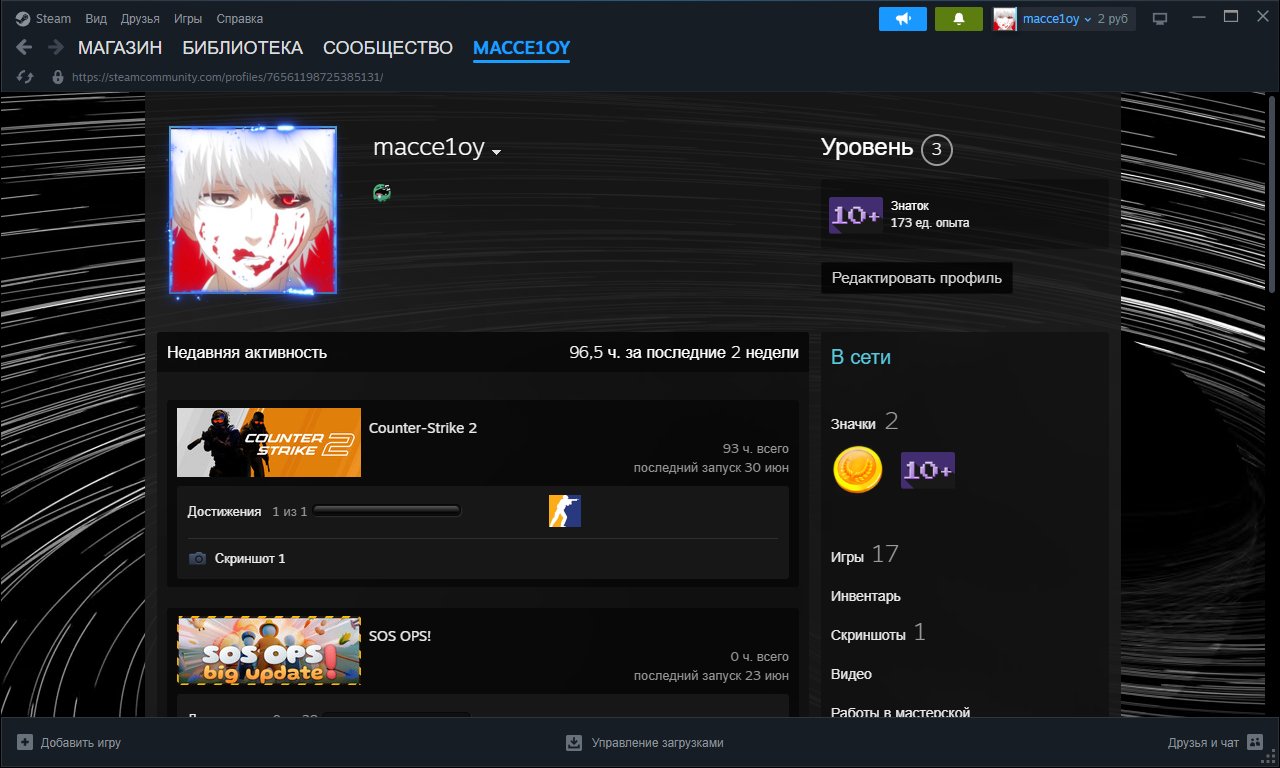Open the Инвентарь link
The image size is (1280, 768).
[866, 596]
